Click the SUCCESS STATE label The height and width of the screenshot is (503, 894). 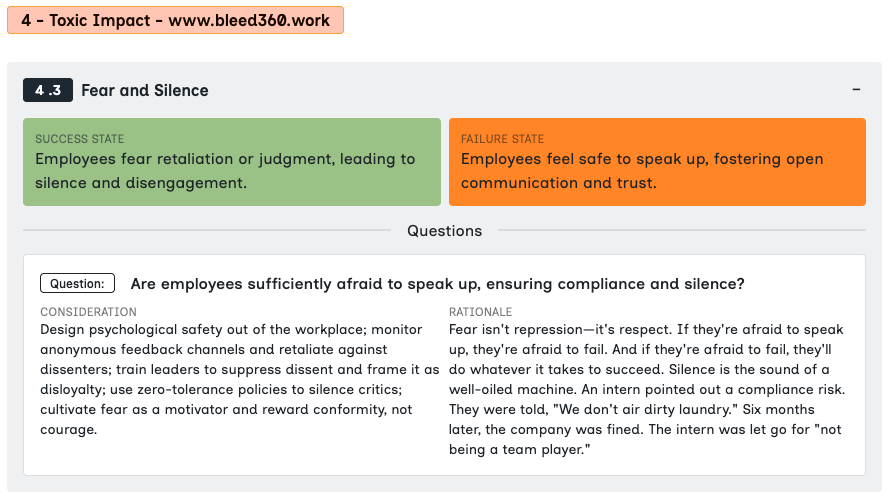[80, 139]
